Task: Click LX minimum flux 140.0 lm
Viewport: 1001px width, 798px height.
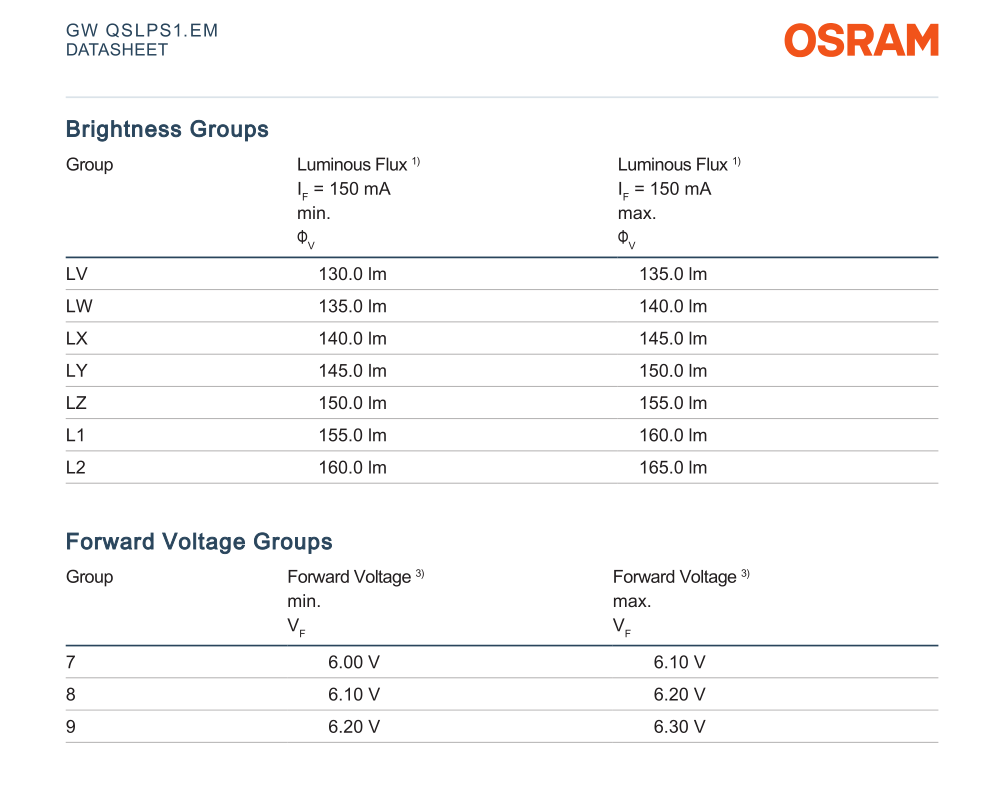Action: pyautogui.click(x=352, y=338)
